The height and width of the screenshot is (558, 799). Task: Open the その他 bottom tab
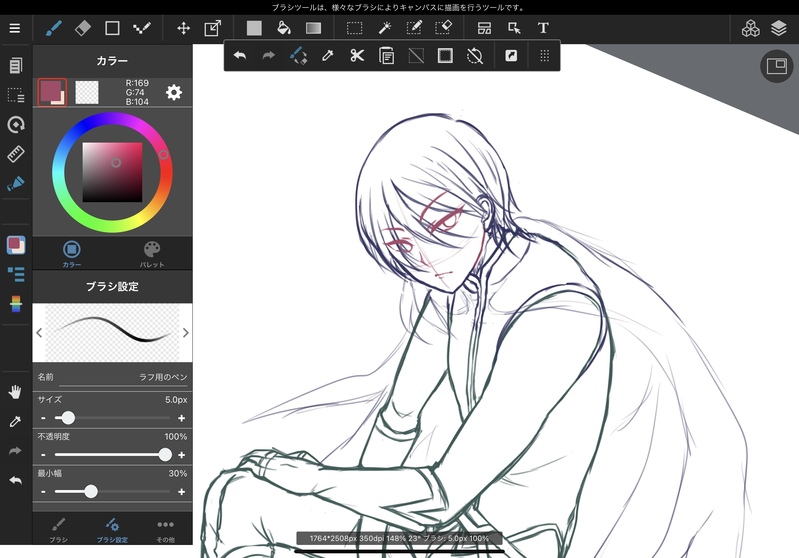tap(165, 529)
